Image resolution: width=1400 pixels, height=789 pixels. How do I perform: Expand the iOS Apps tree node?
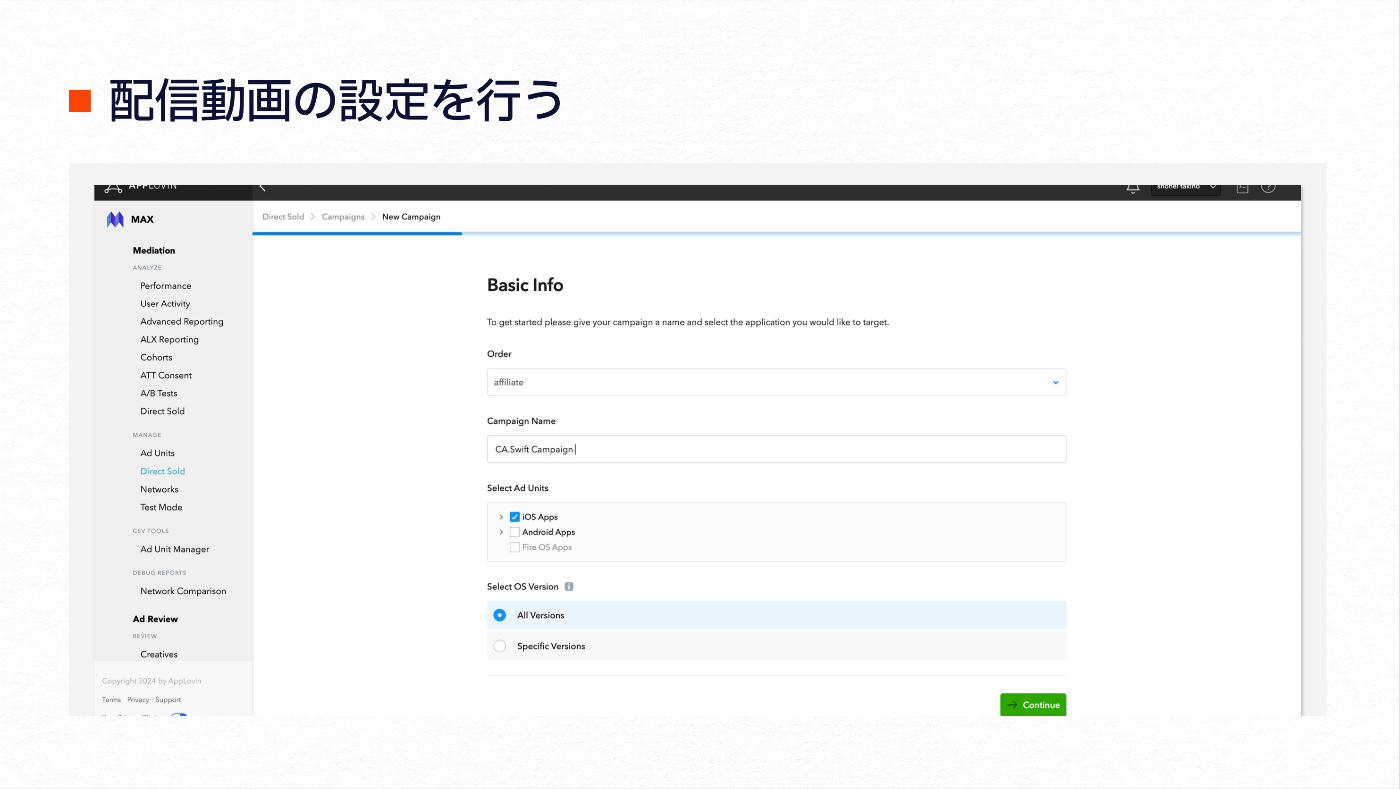click(501, 517)
